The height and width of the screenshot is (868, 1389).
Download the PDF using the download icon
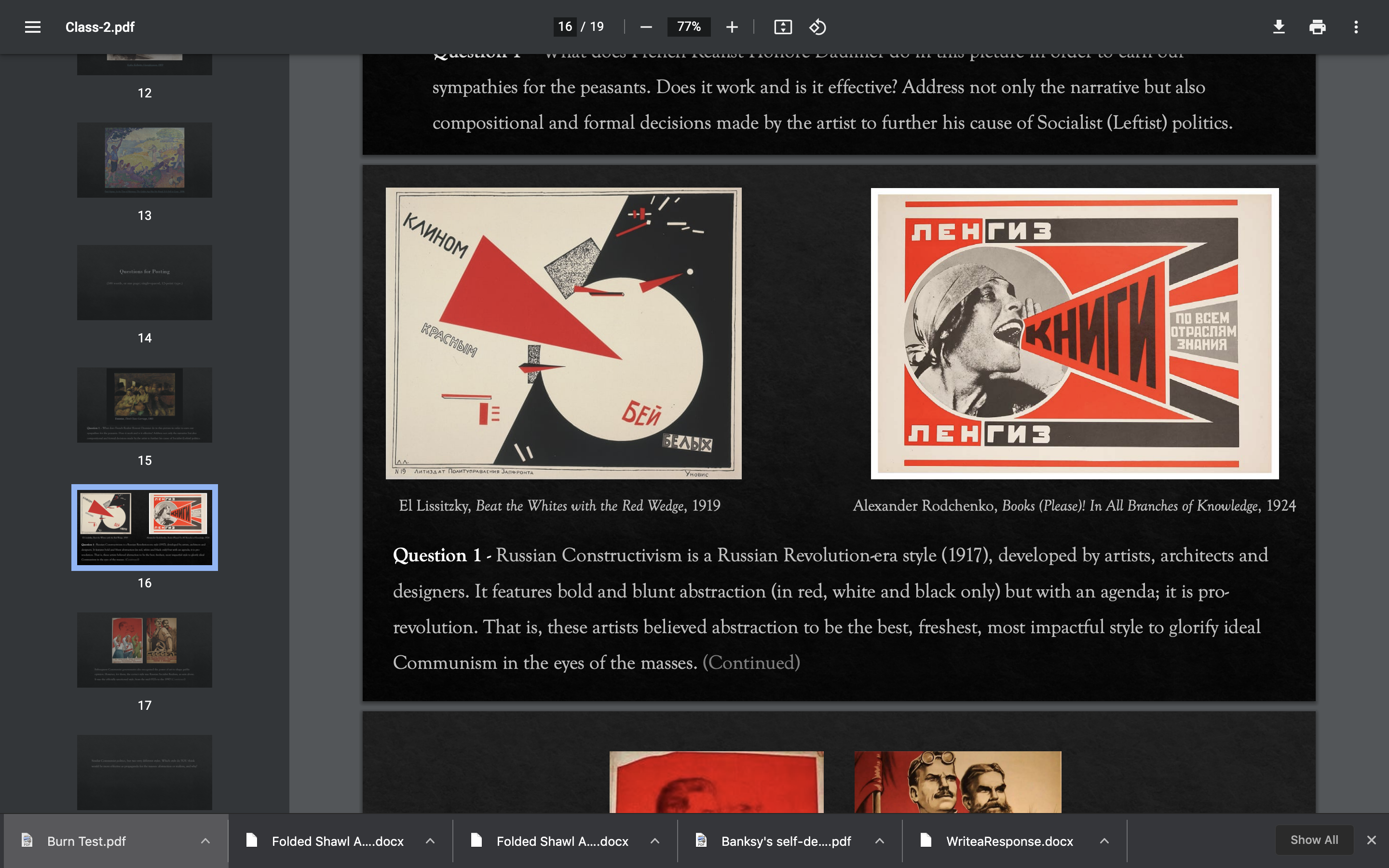pyautogui.click(x=1279, y=27)
